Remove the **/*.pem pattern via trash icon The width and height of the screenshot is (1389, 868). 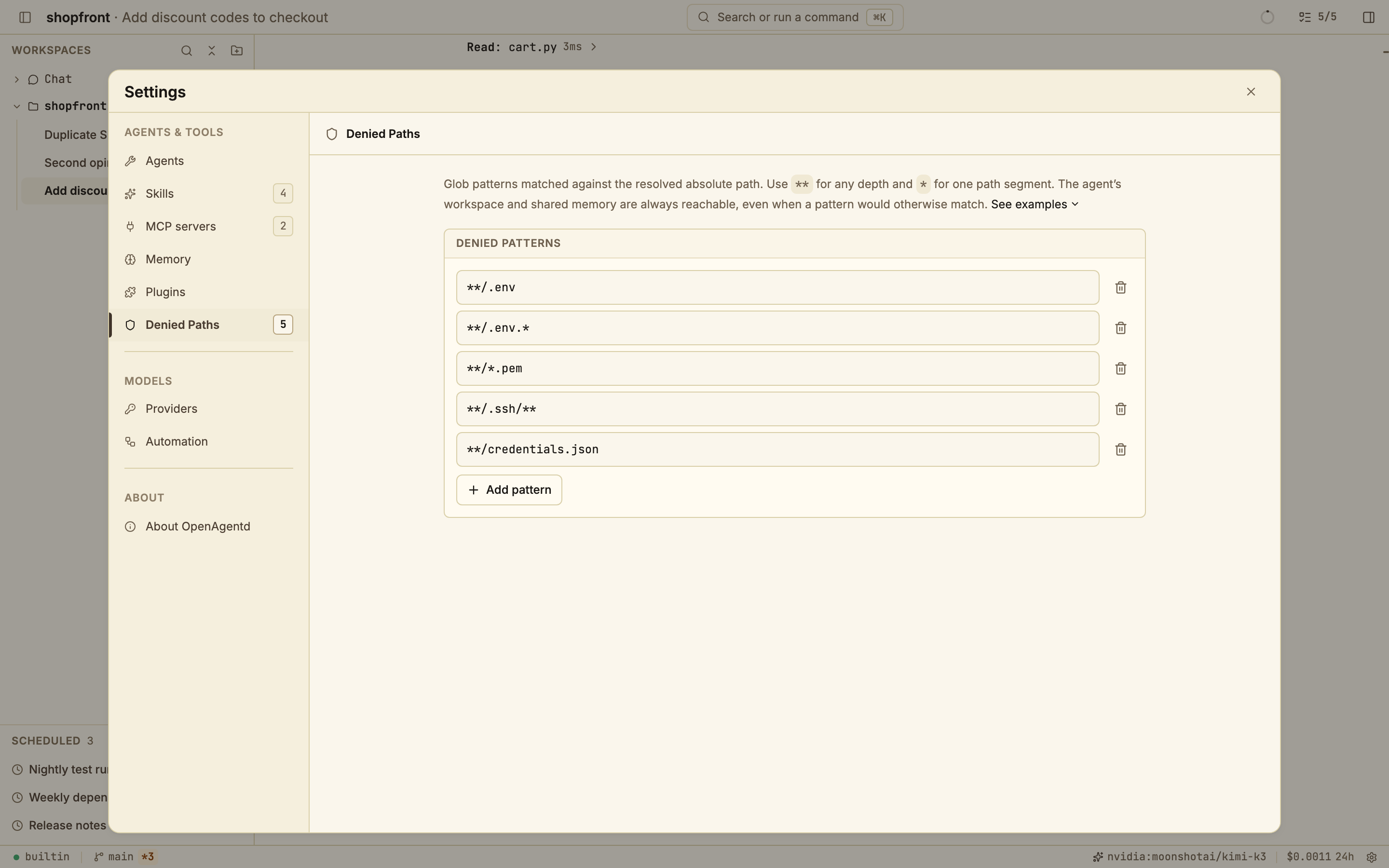[x=1120, y=368]
